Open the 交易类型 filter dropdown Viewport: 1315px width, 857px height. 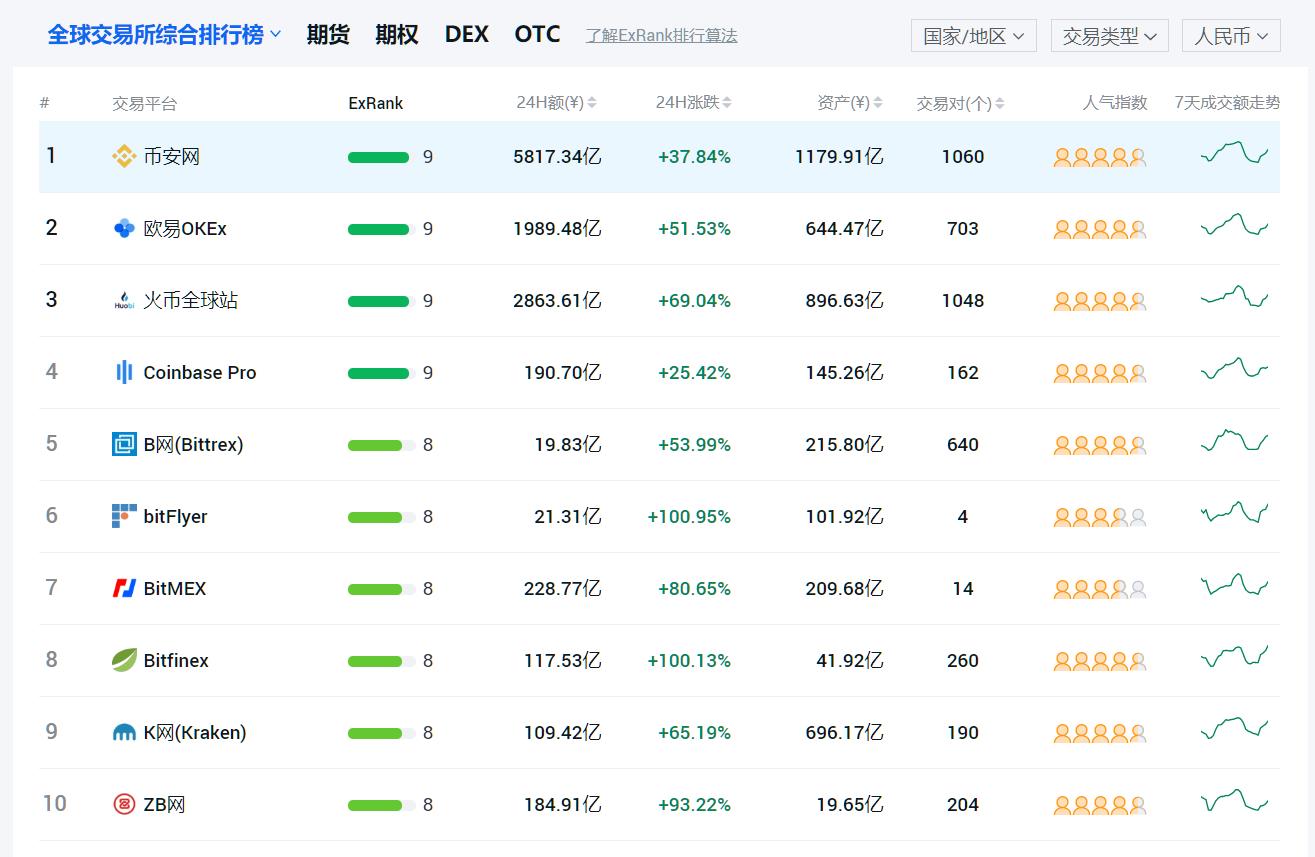coord(1110,36)
